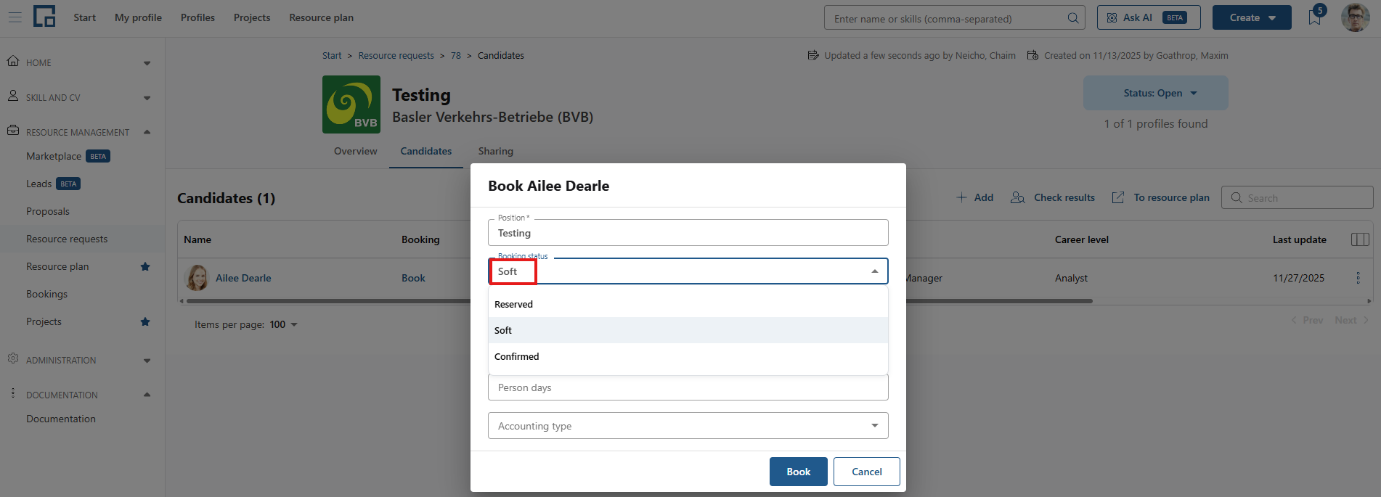Focus the global name or skills search field
The width and height of the screenshot is (1381, 497).
[955, 18]
